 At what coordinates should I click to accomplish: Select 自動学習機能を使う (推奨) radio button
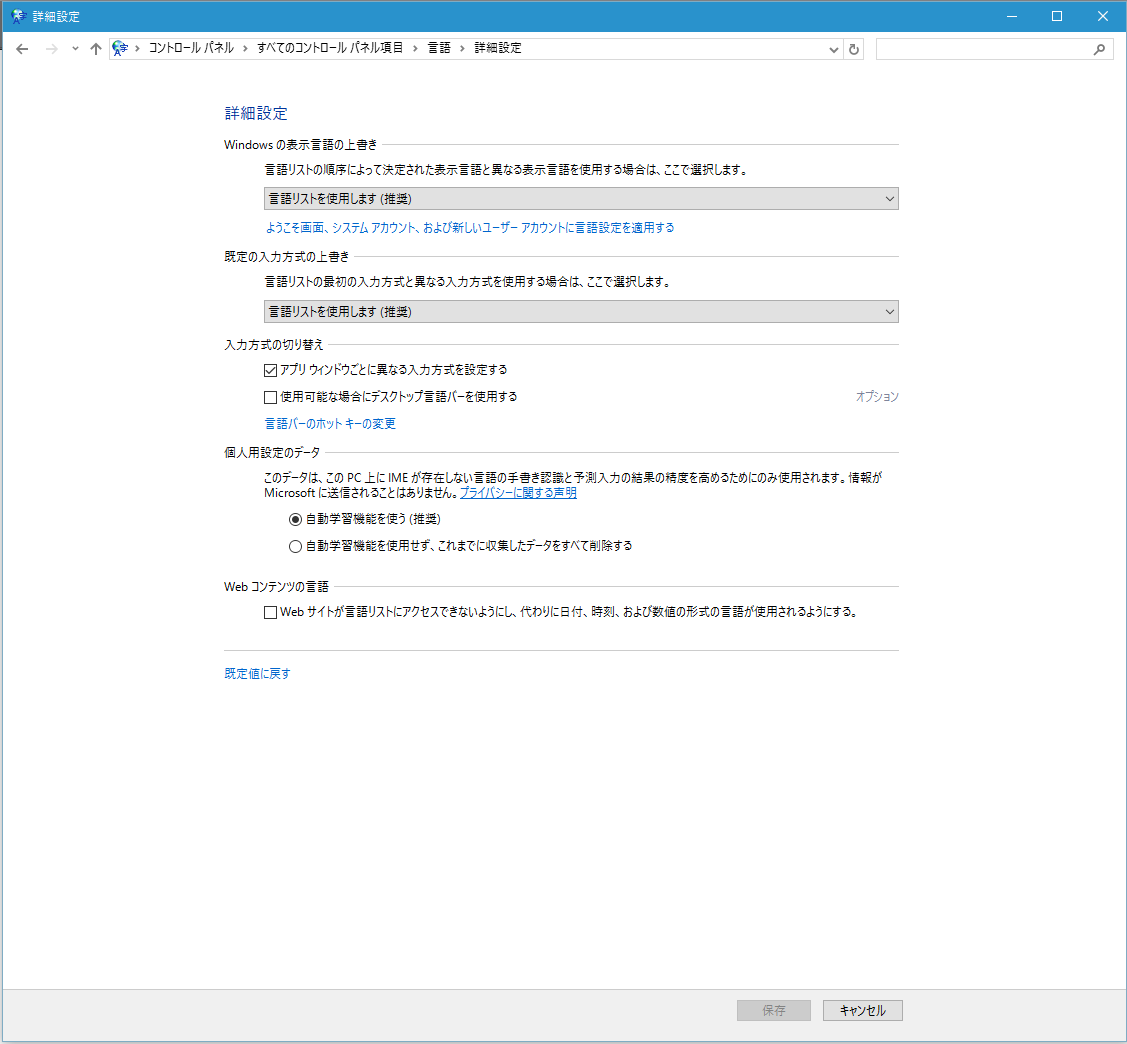pyautogui.click(x=295, y=519)
